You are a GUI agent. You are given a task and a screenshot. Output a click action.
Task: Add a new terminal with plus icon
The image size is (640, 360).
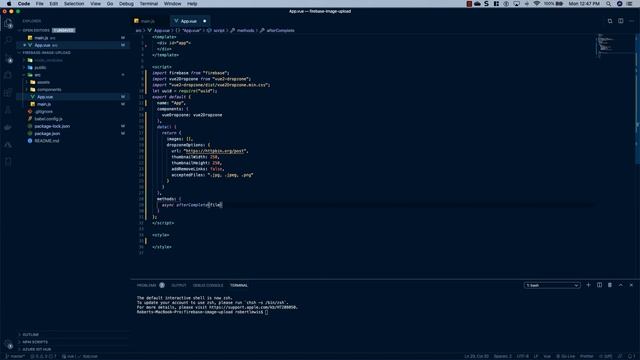pyautogui.click(x=588, y=285)
